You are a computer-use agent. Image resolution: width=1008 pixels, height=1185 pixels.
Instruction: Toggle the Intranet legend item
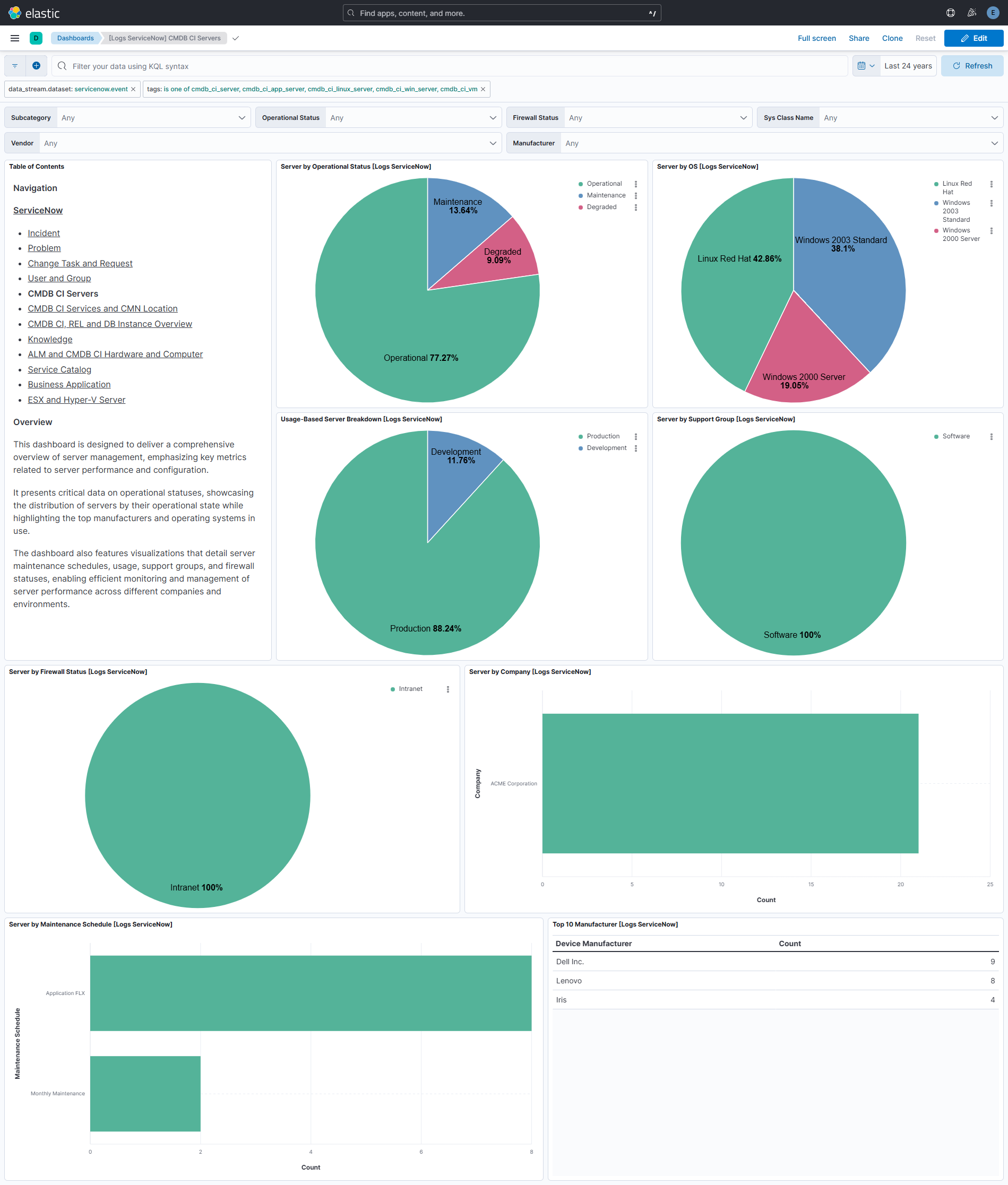[x=410, y=688]
